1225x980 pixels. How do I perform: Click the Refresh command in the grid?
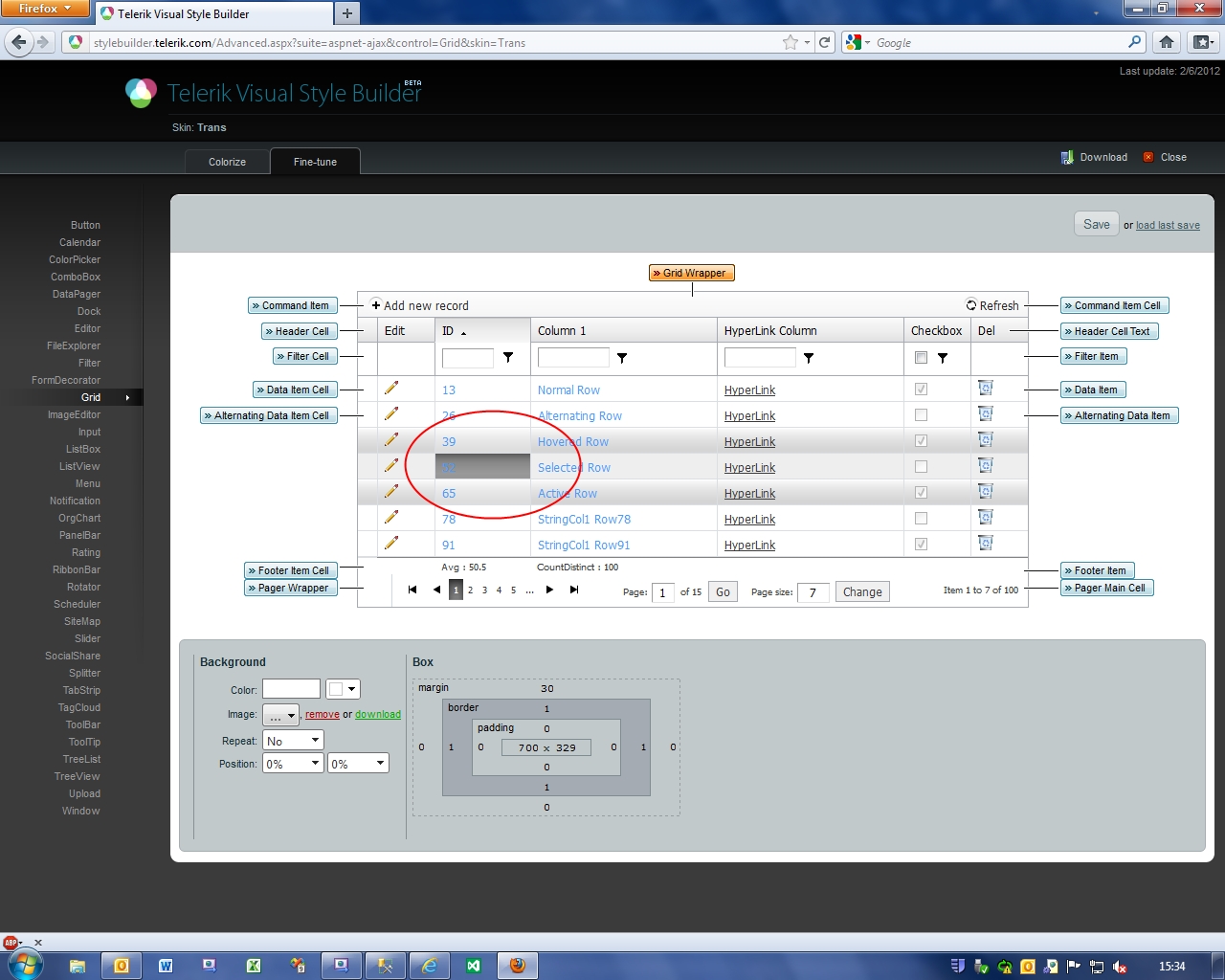992,305
